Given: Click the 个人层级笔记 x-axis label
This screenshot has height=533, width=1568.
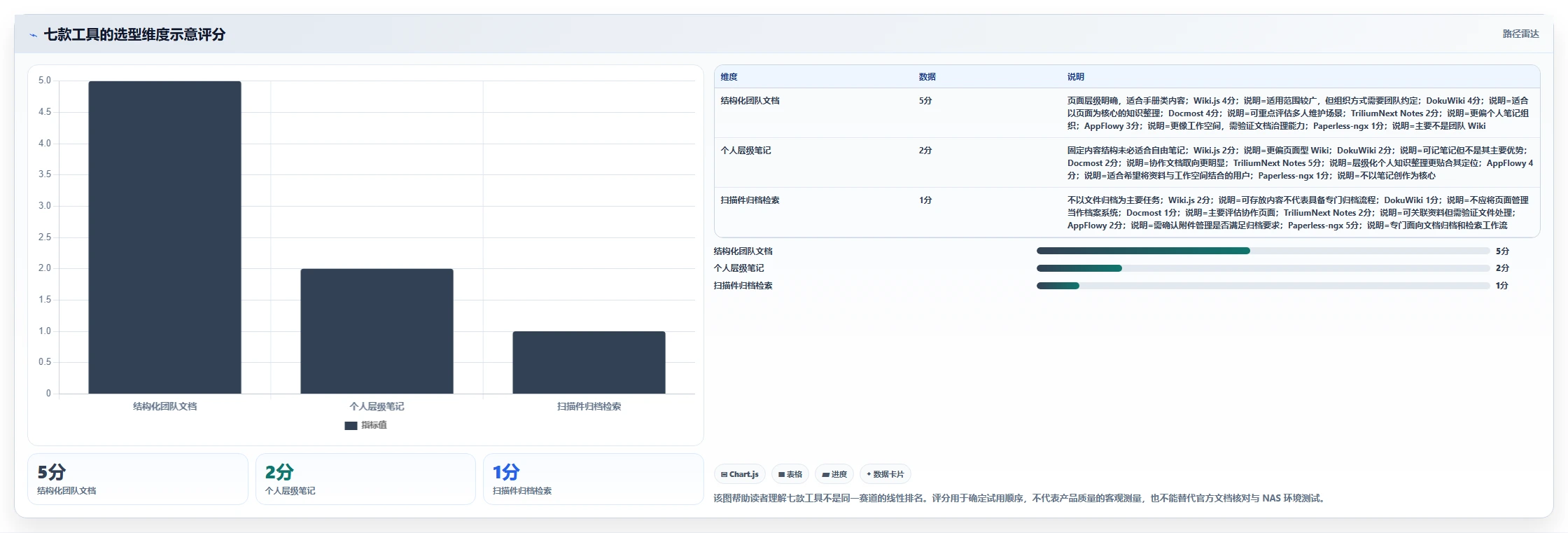Looking at the screenshot, I should point(377,406).
